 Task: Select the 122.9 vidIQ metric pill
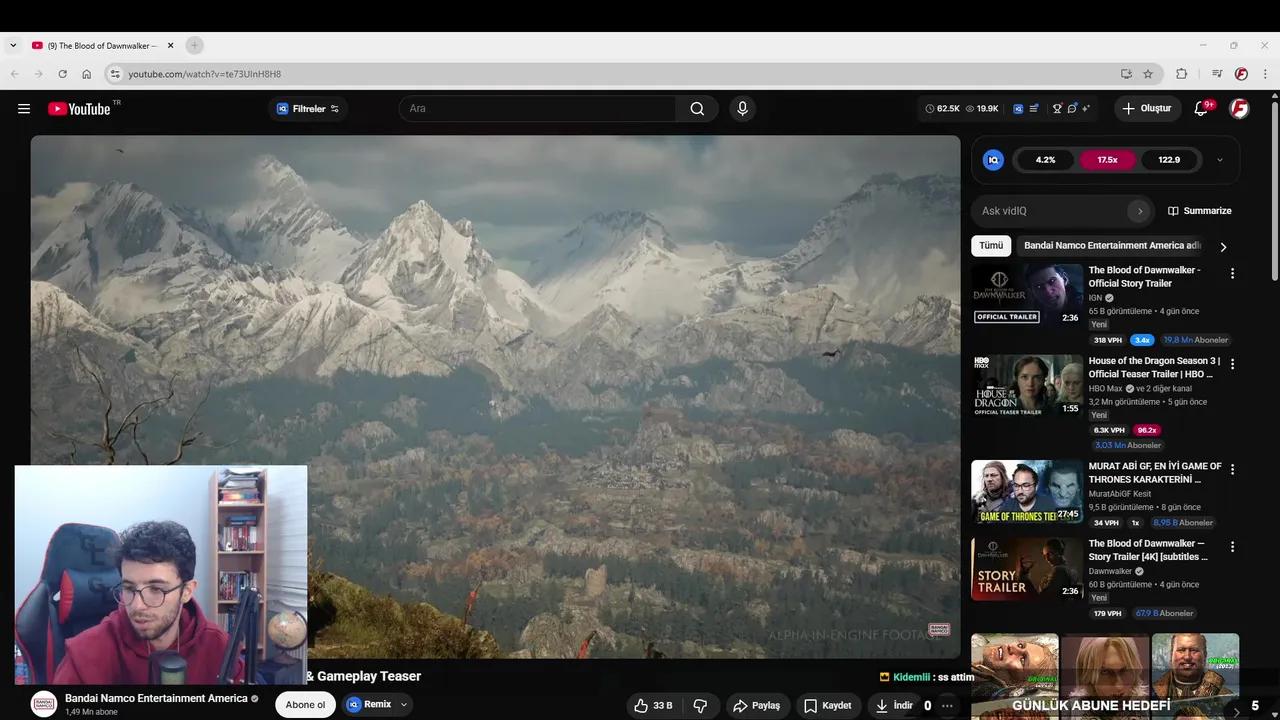click(1169, 160)
